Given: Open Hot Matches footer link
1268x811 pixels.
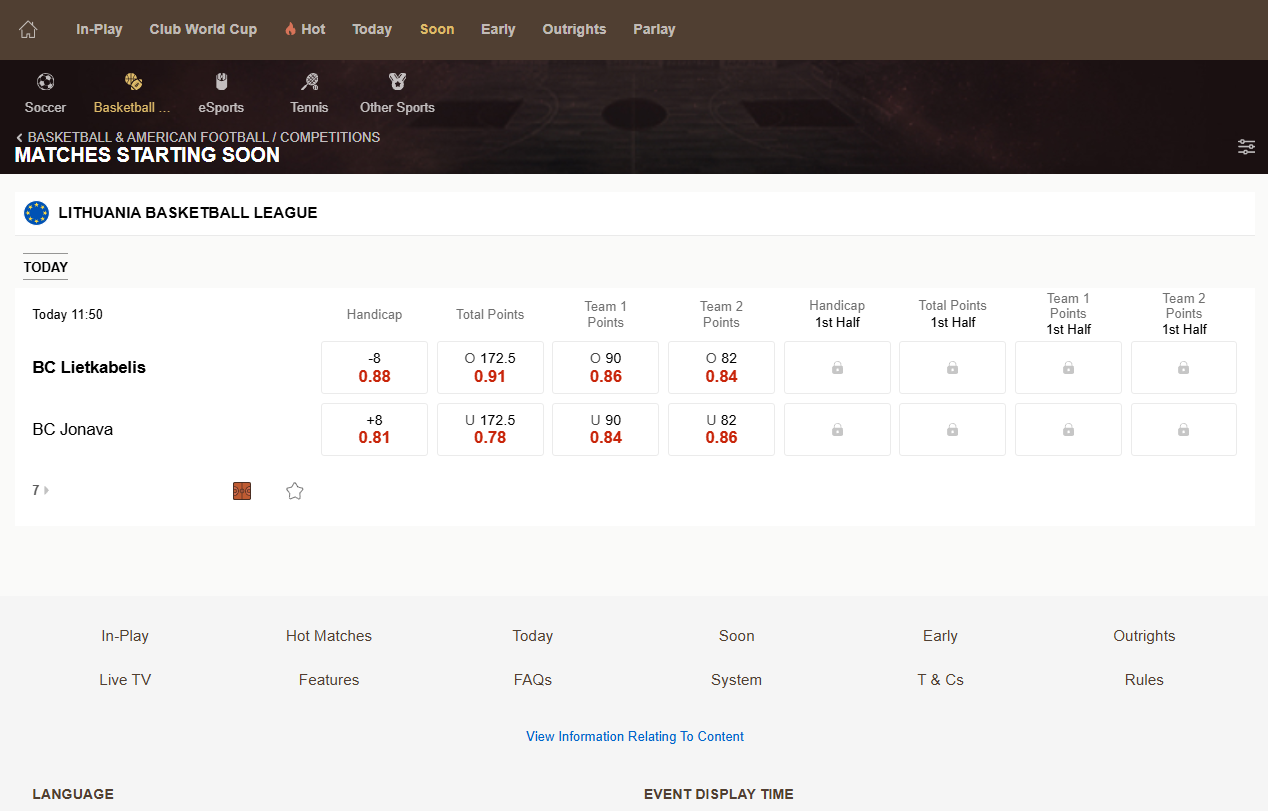Looking at the screenshot, I should tap(329, 636).
